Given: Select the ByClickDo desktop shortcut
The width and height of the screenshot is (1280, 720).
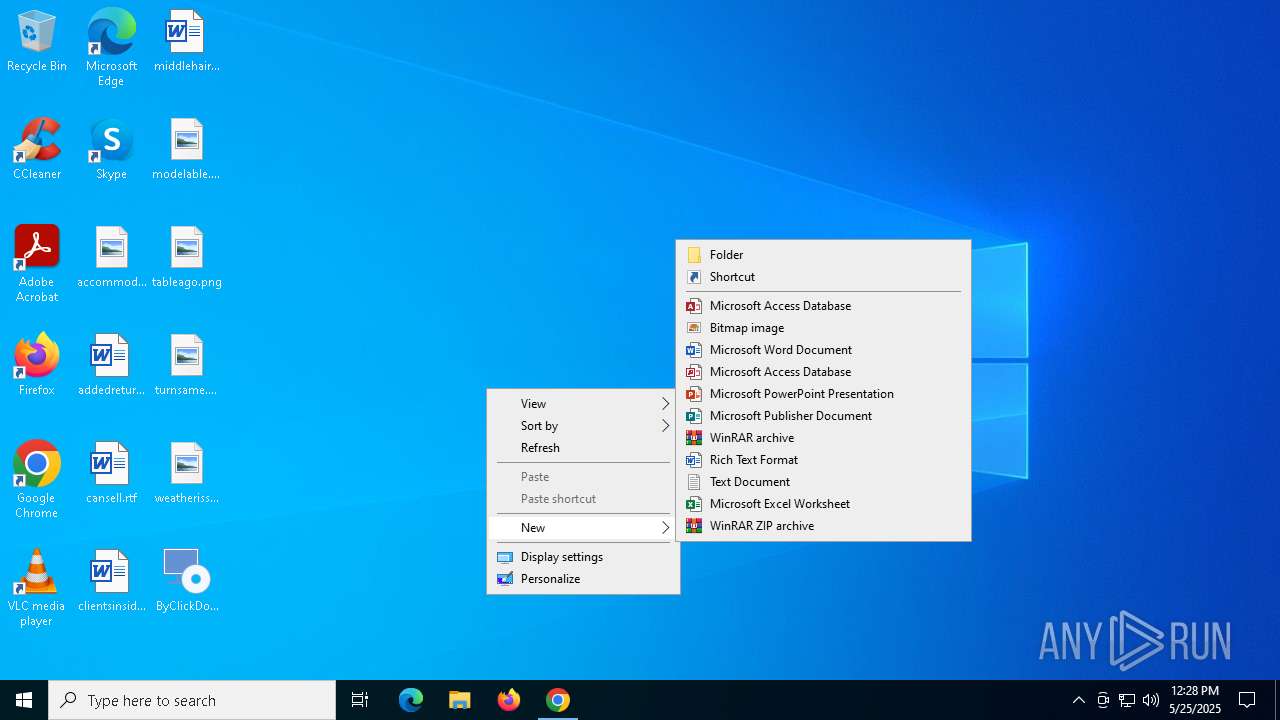Looking at the screenshot, I should pos(186,582).
